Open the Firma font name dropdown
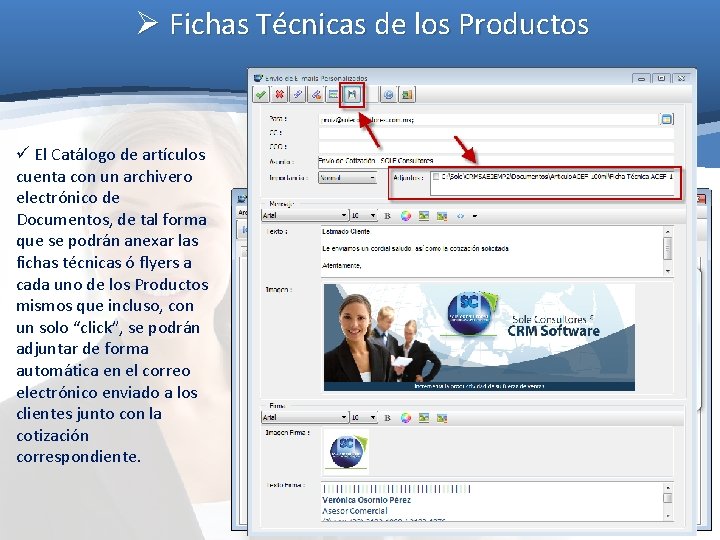This screenshot has height=540, width=720. (x=304, y=417)
